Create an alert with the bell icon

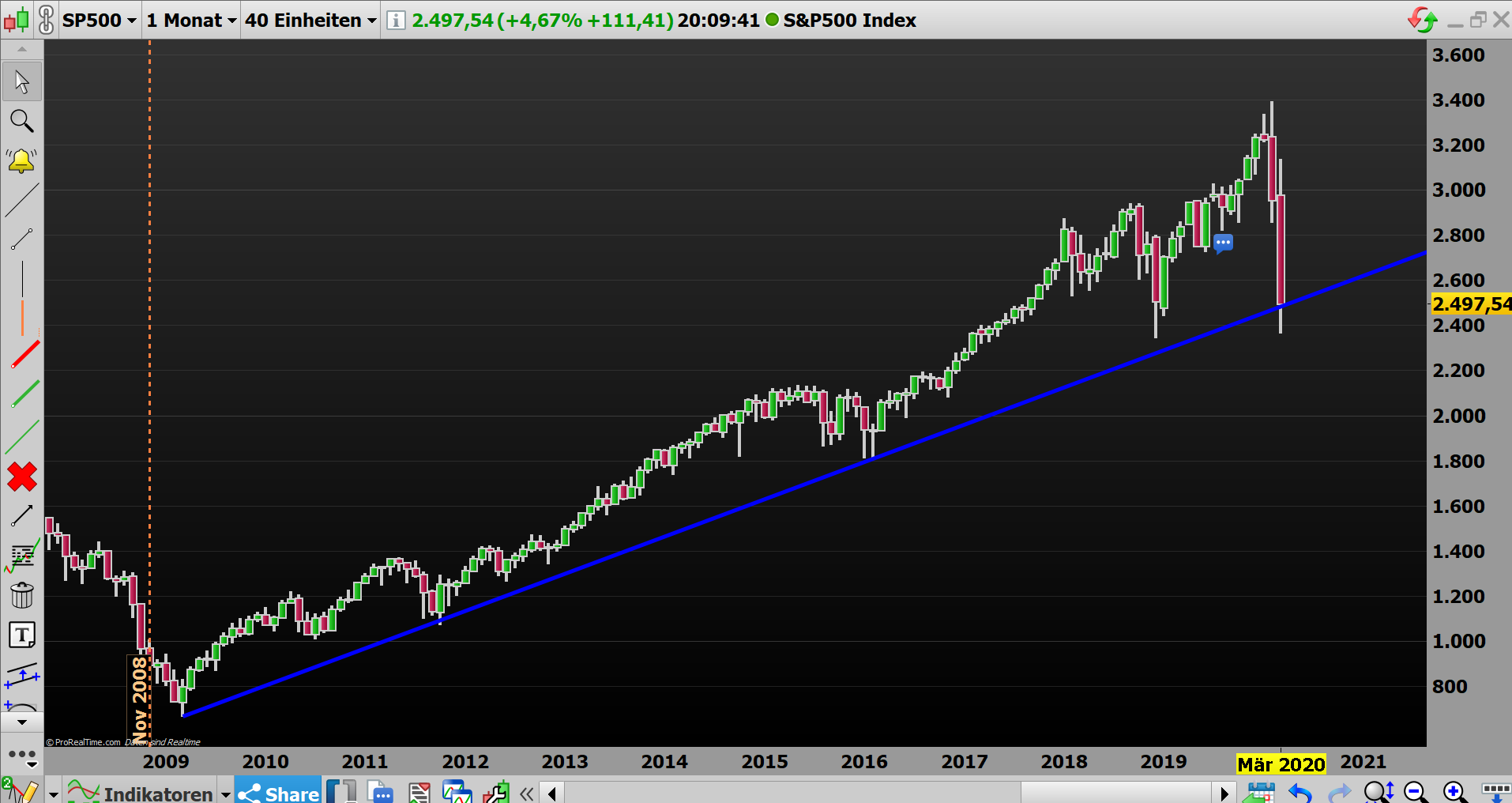click(x=22, y=160)
